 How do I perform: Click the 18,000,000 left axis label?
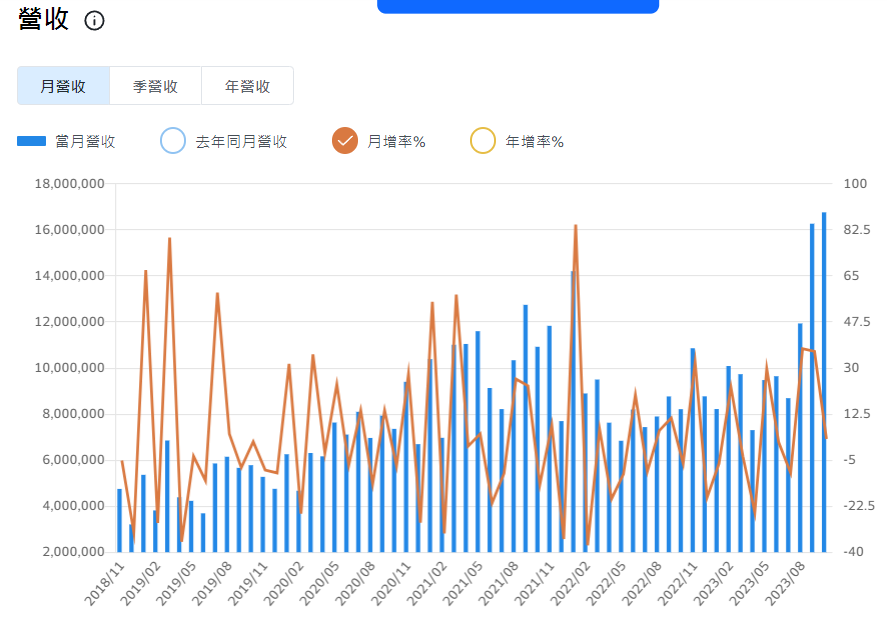tap(70, 184)
